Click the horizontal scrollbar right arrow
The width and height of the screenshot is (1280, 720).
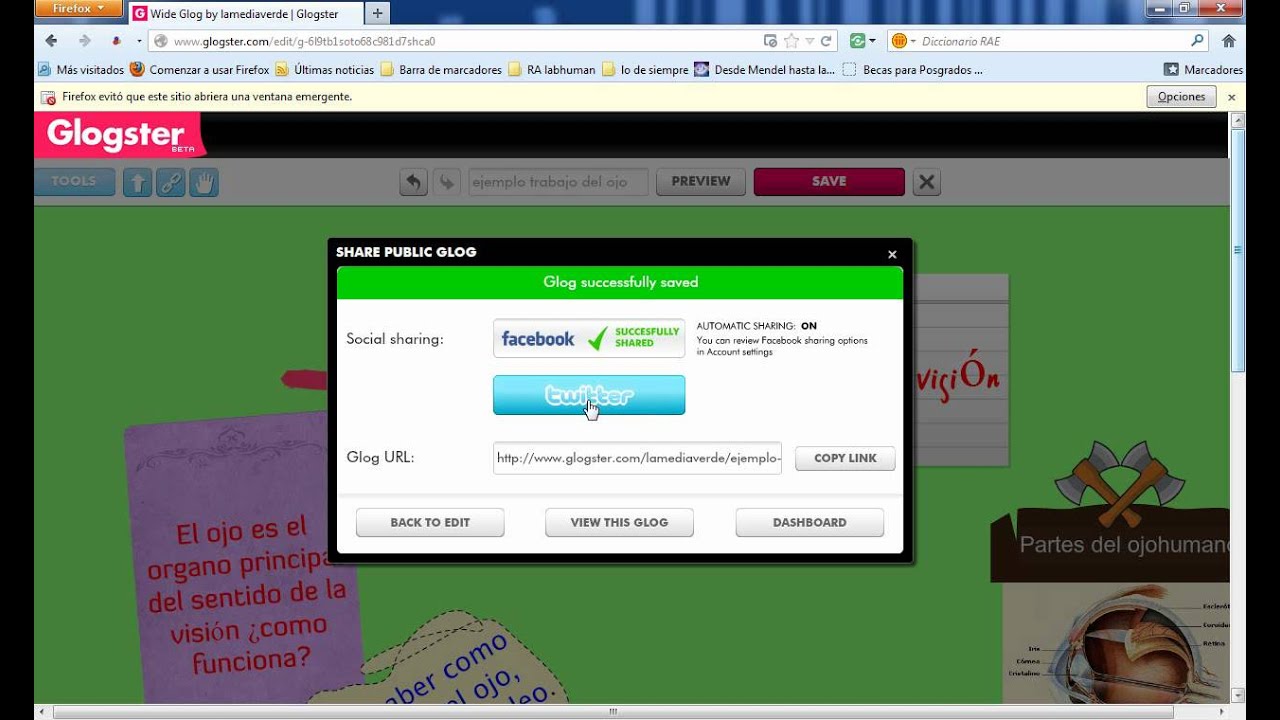coord(1220,712)
